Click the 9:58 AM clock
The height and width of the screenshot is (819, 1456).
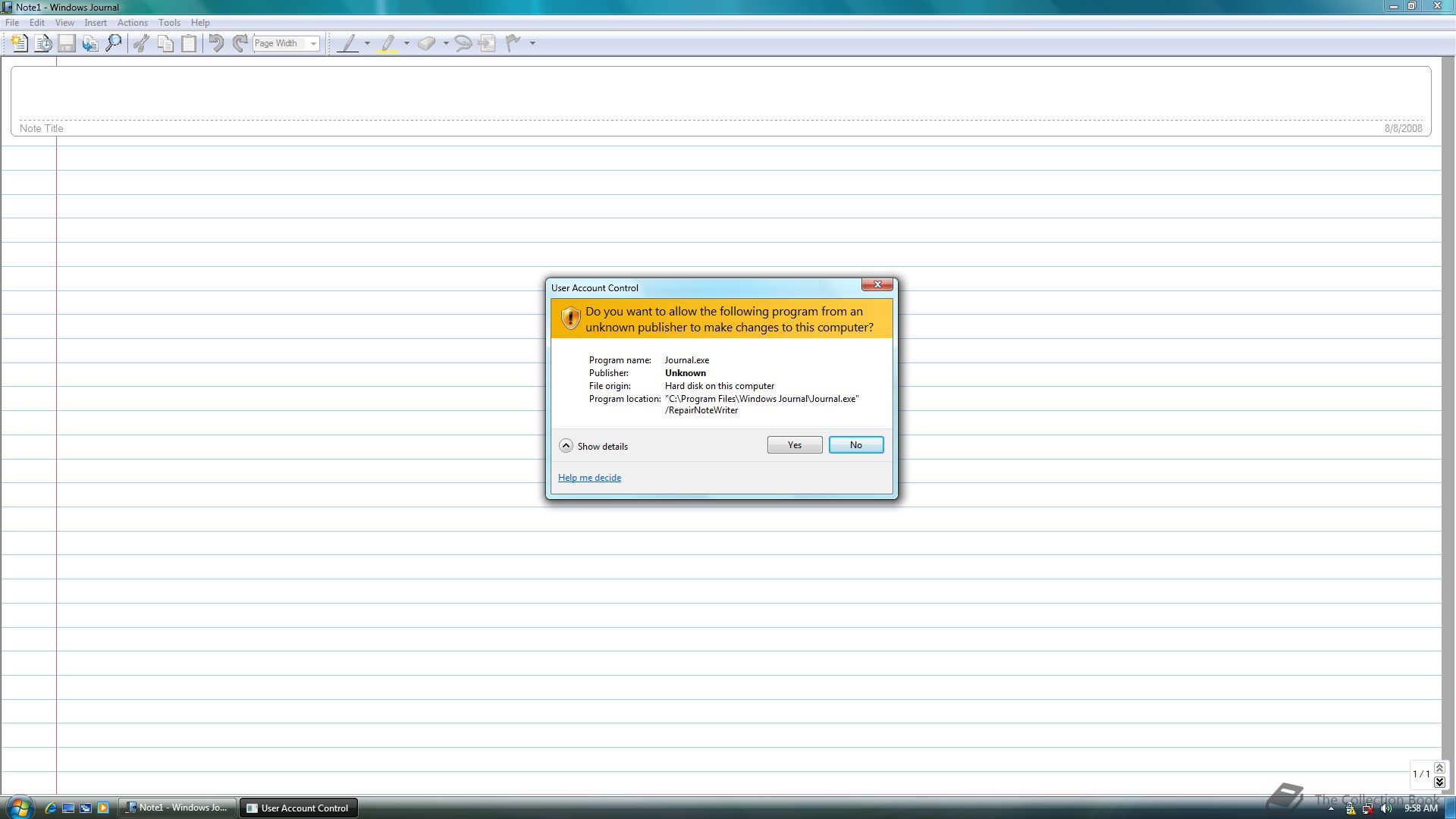click(x=1421, y=808)
